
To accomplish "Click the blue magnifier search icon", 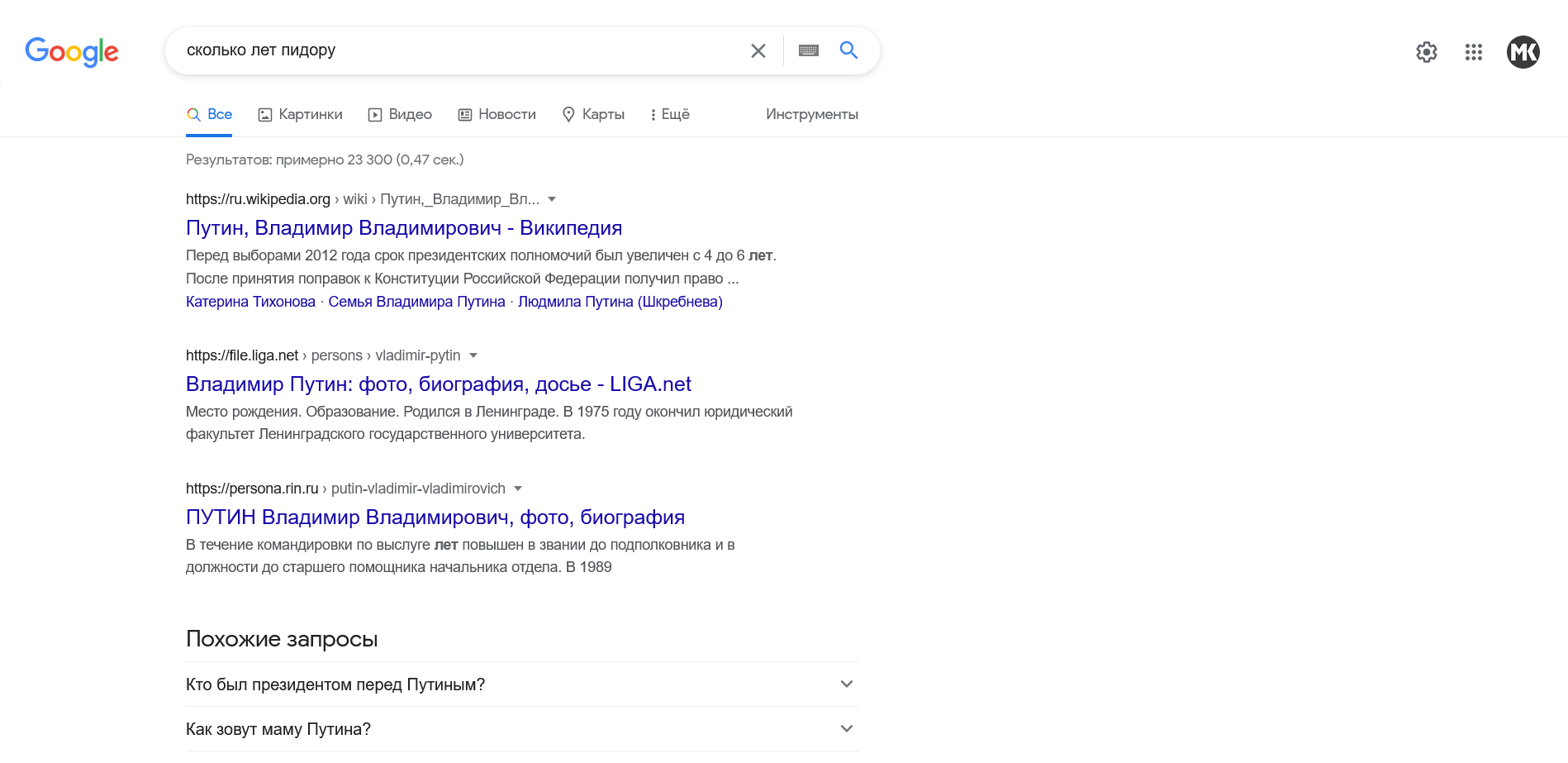I will tap(848, 50).
